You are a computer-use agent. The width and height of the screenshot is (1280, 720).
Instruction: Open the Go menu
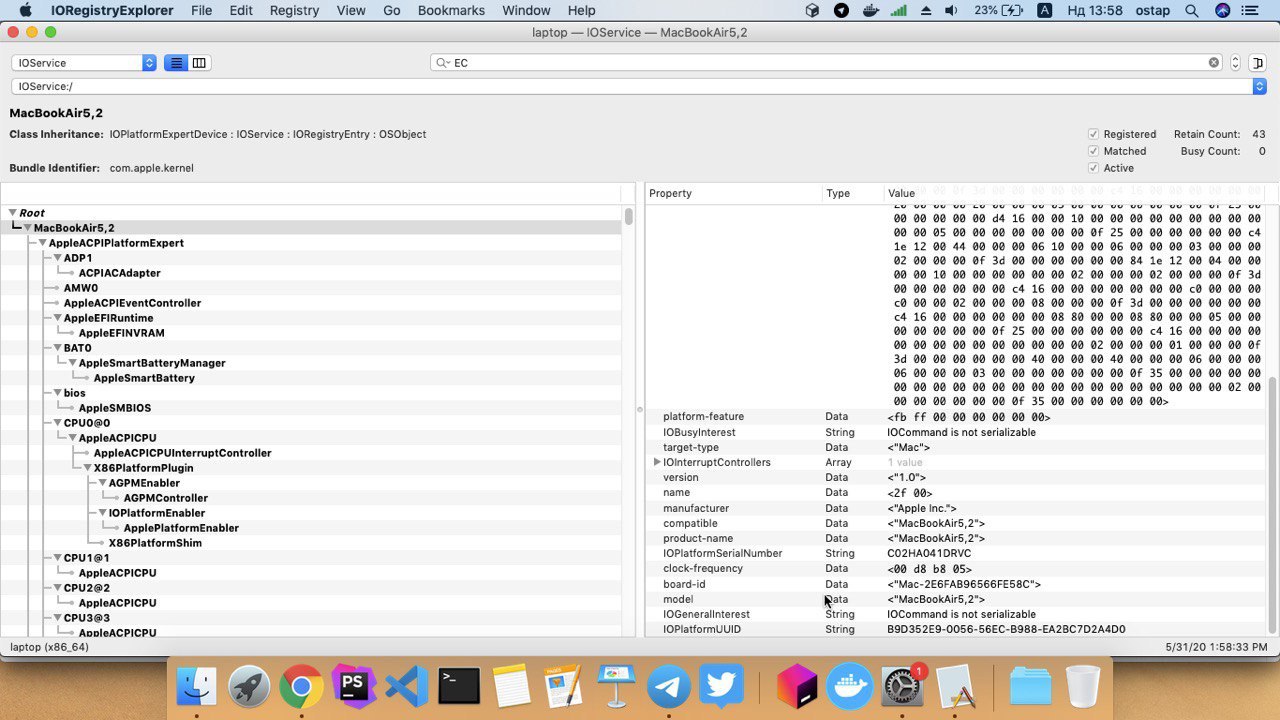point(391,10)
